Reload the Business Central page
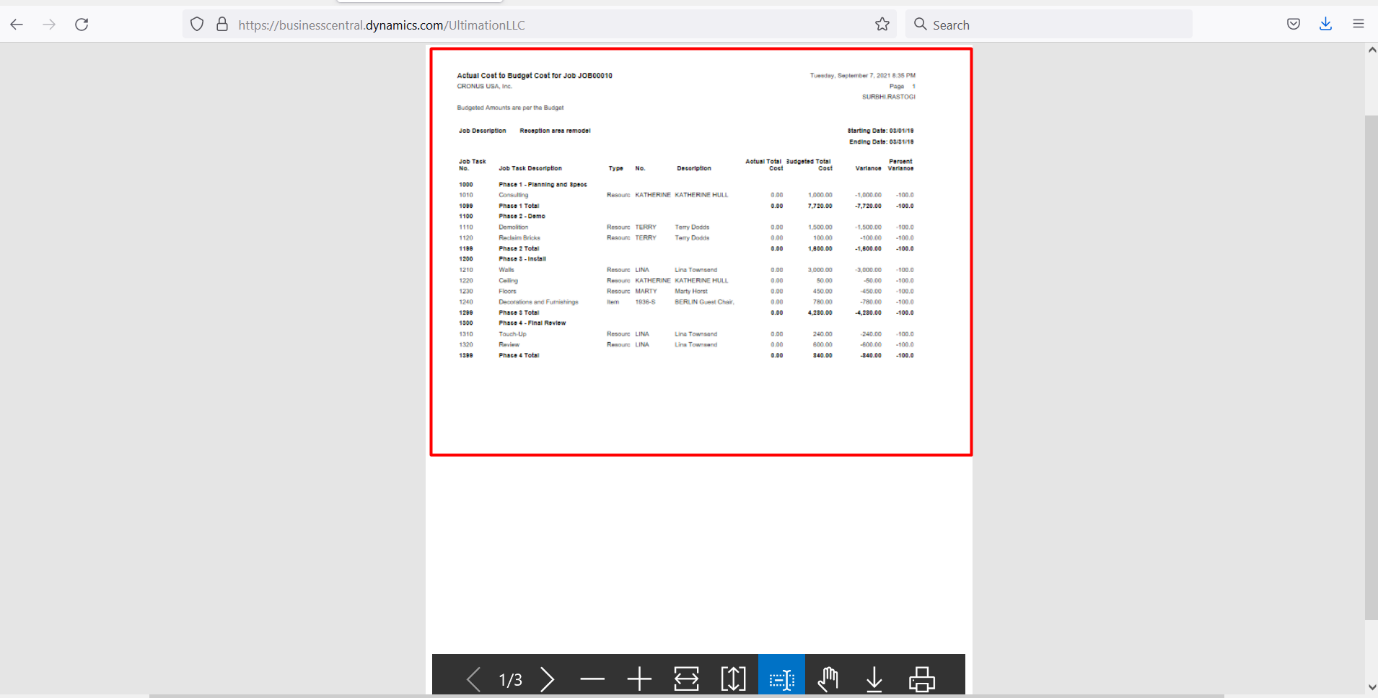 click(x=82, y=24)
